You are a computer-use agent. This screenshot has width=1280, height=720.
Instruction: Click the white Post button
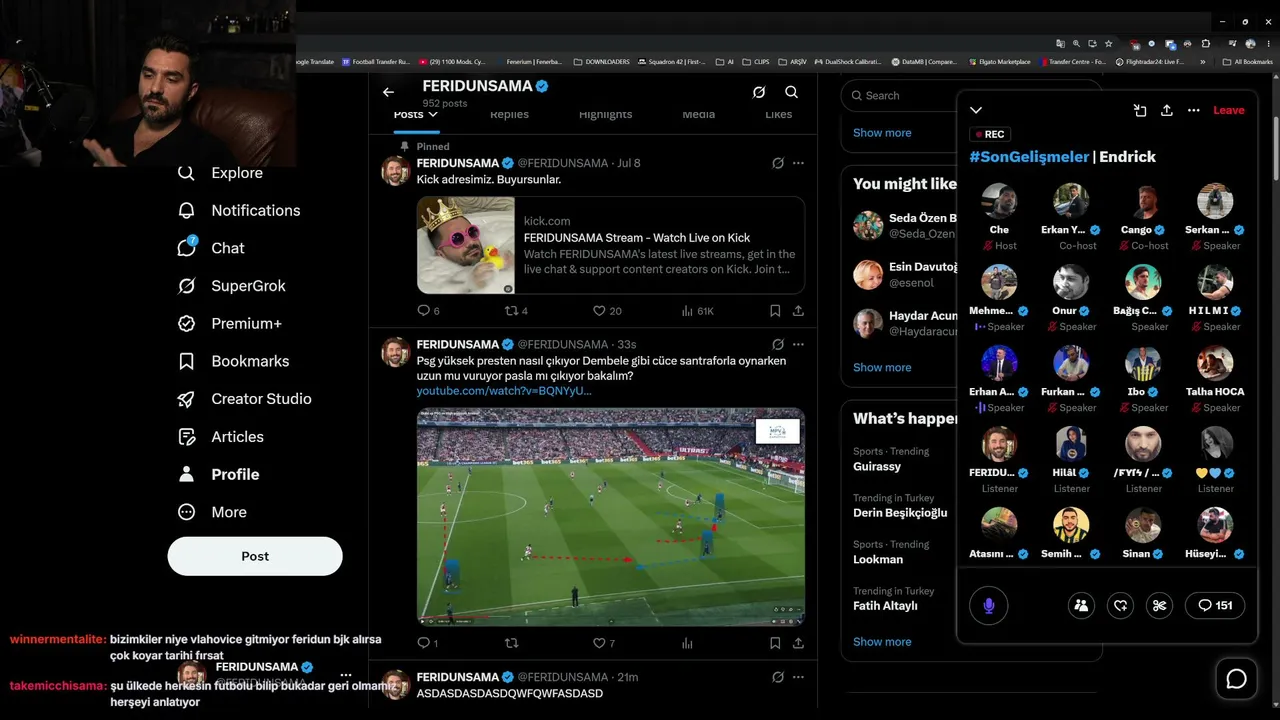click(x=255, y=556)
